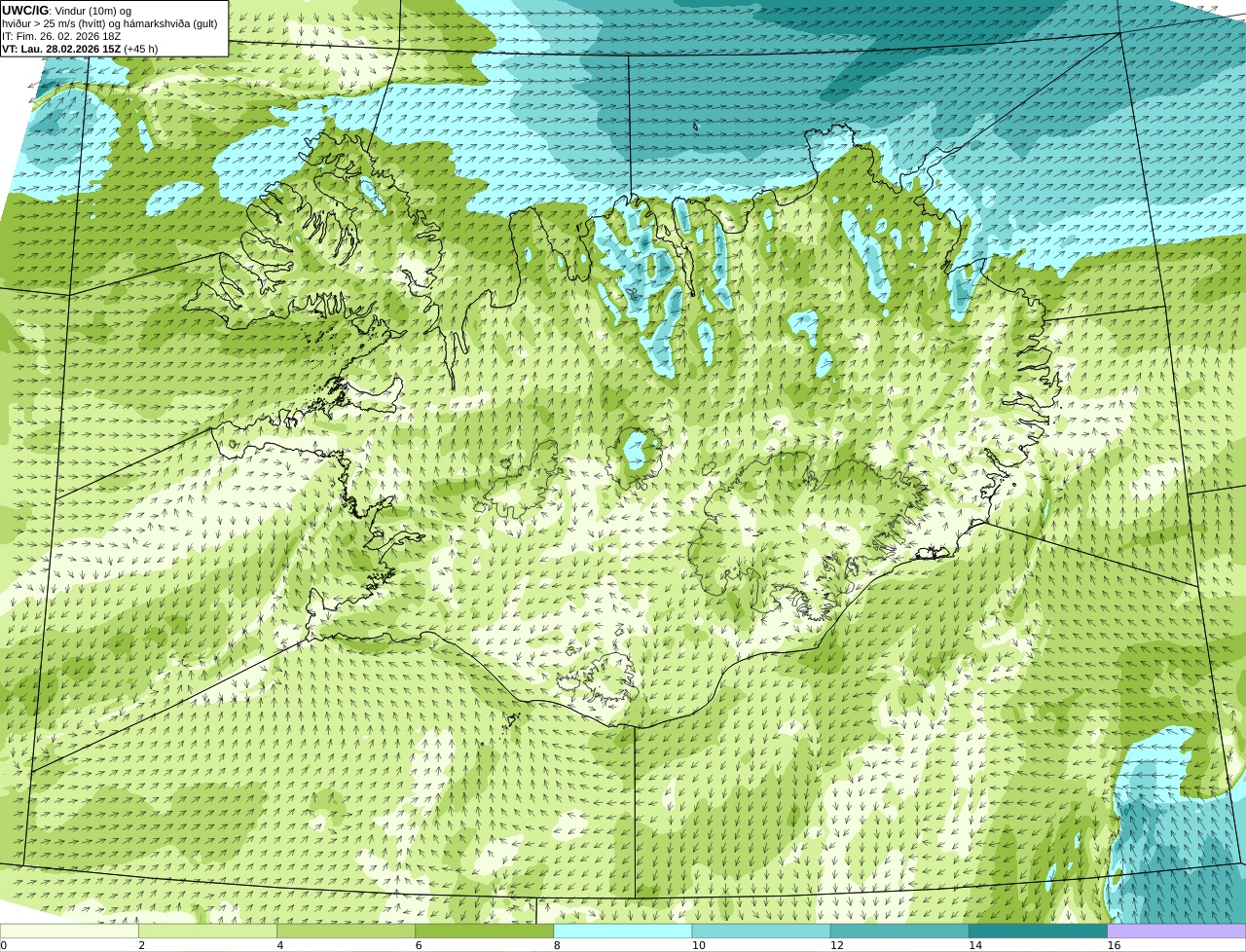Click the 12–14 m/s teal legend segment

pos(899,932)
